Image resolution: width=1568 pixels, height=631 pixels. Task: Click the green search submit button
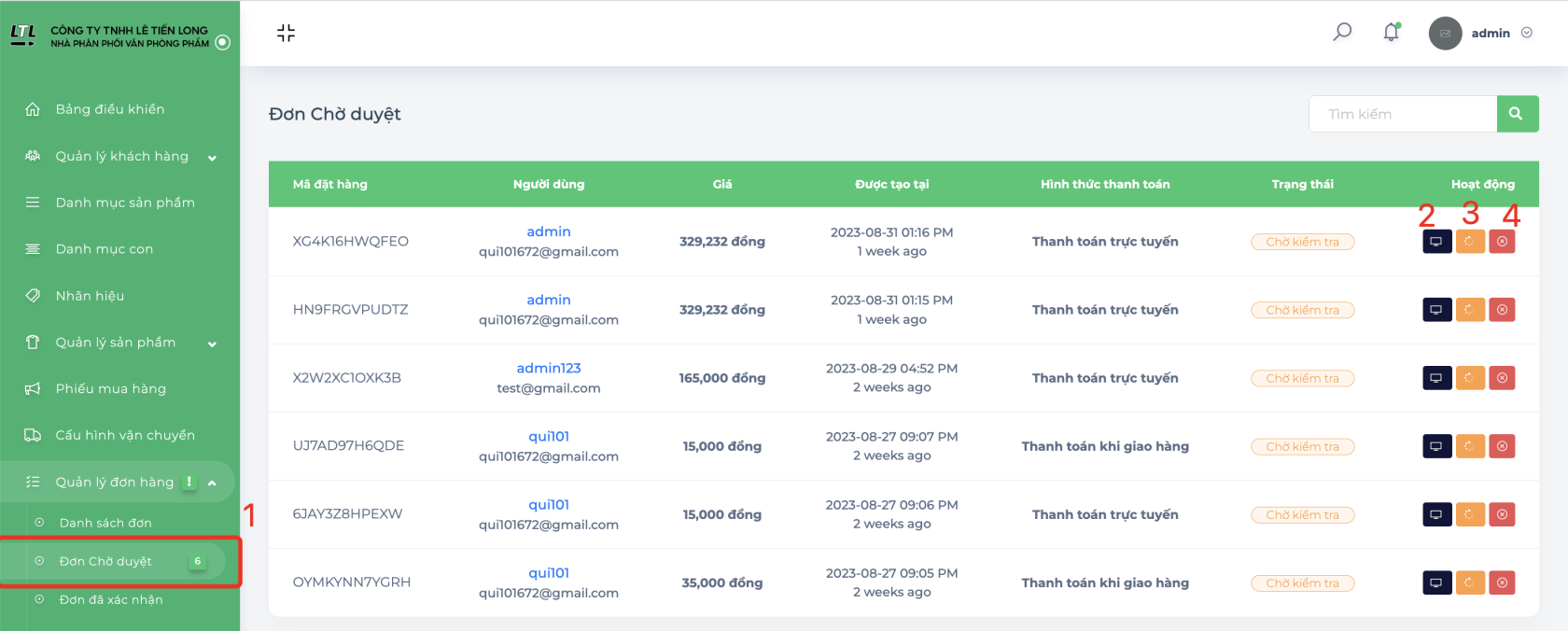point(1518,114)
